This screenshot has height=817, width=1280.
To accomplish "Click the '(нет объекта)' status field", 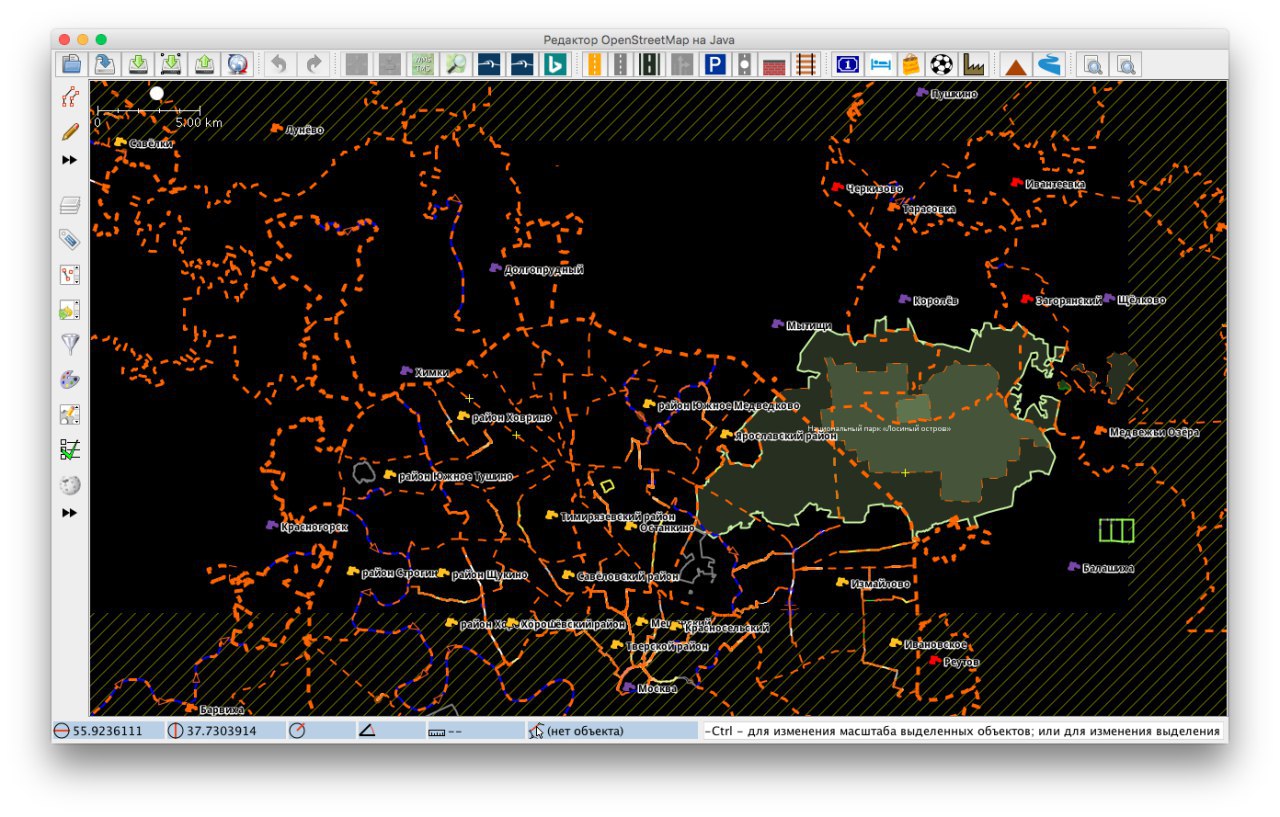I will tap(612, 731).
